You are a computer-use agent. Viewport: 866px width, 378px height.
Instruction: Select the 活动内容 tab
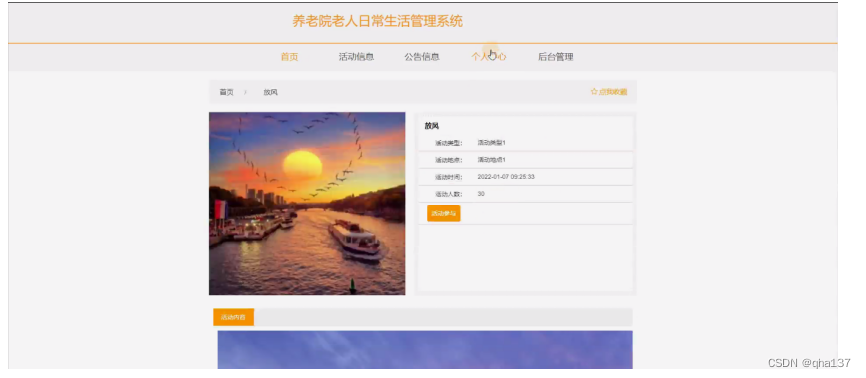pos(234,317)
